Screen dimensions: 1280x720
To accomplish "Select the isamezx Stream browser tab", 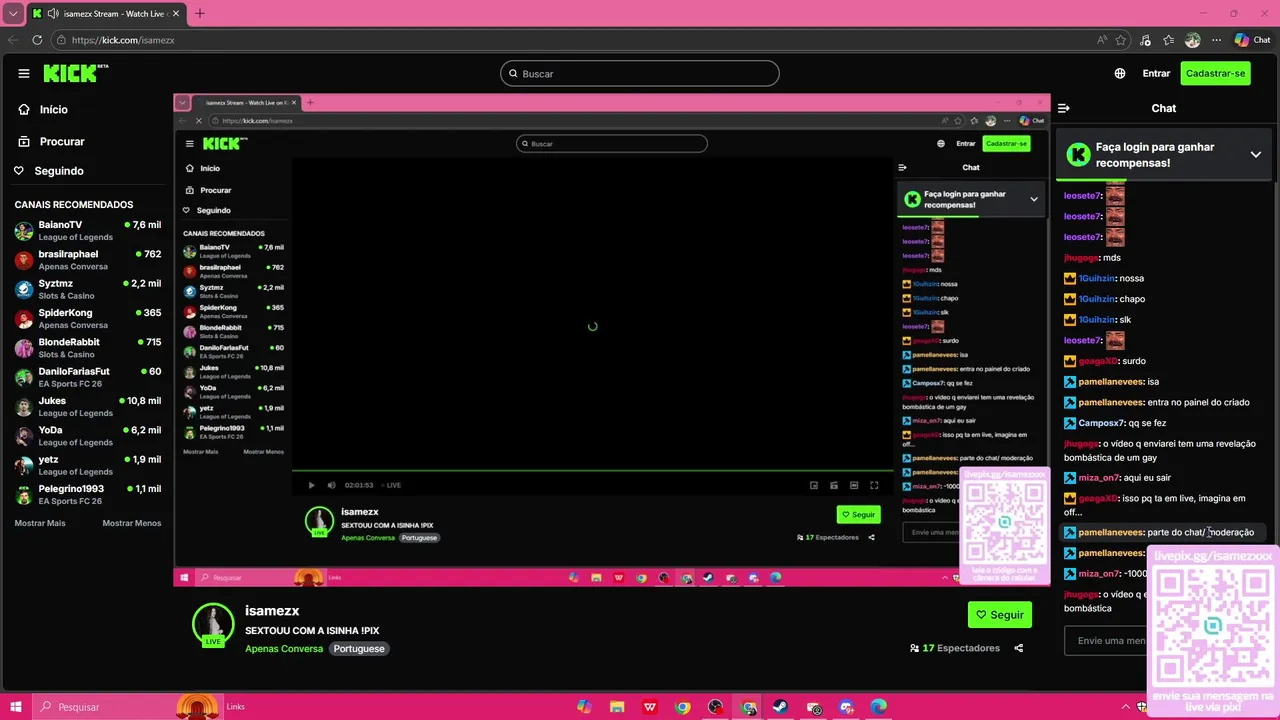I will pyautogui.click(x=105, y=14).
